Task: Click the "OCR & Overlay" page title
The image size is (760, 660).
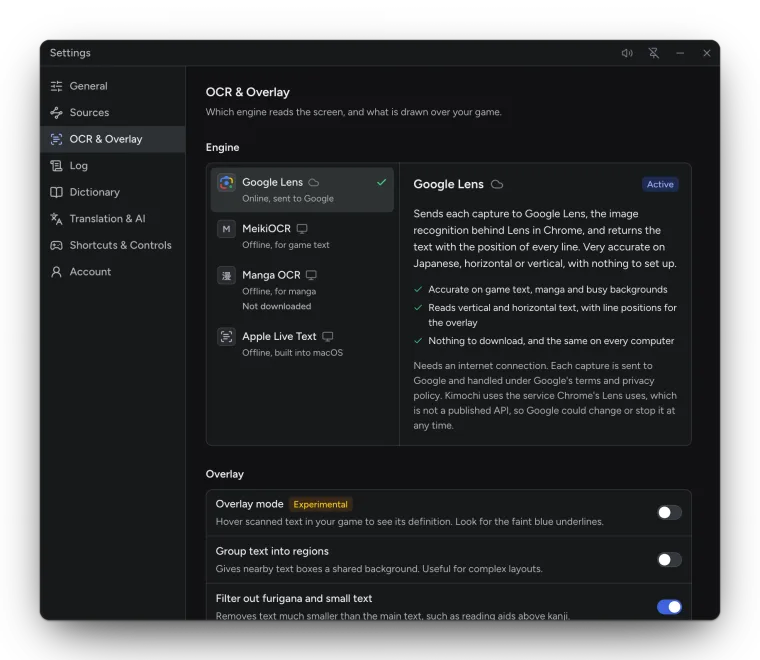Action: 248,92
